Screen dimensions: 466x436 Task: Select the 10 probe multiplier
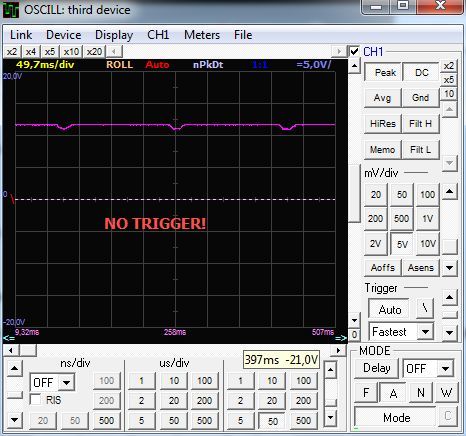tap(449, 94)
